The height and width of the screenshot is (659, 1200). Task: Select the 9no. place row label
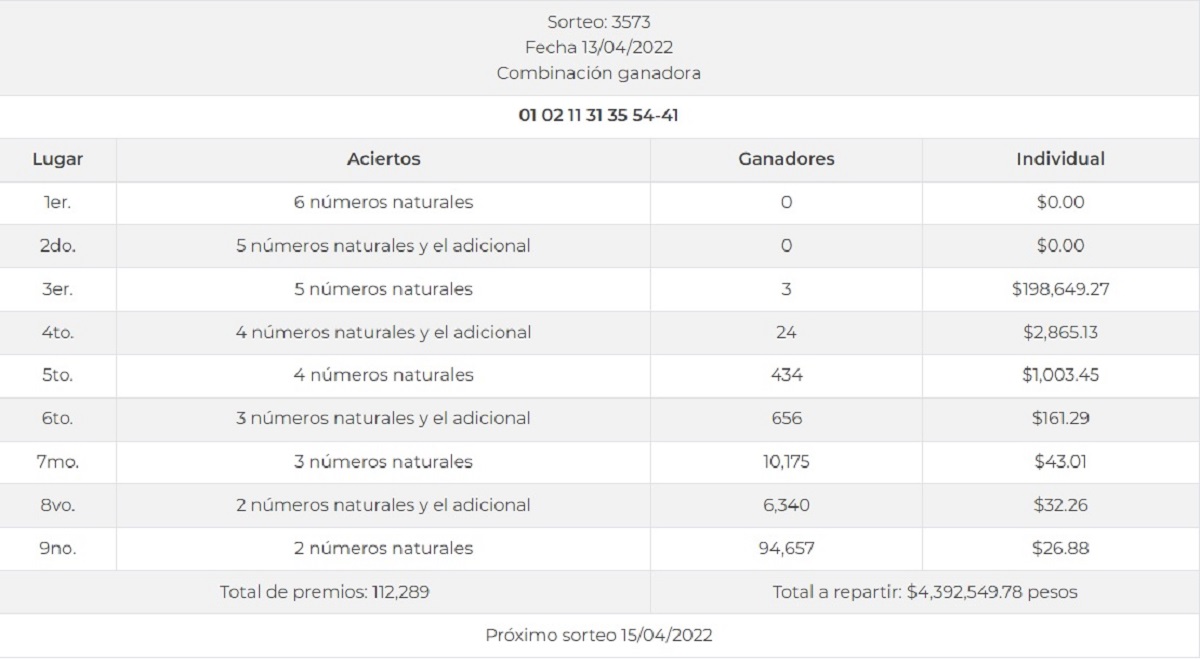point(58,548)
